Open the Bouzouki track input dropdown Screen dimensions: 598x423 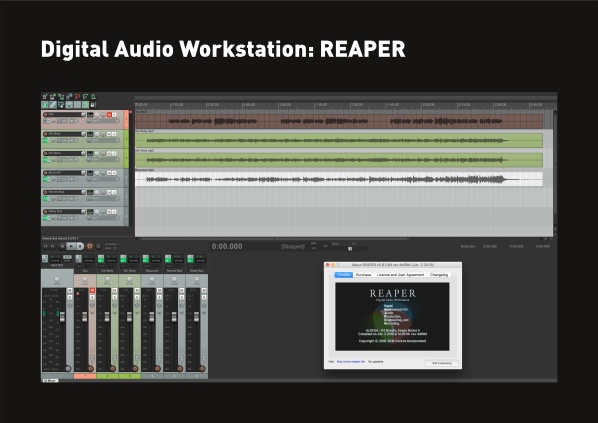[103, 179]
